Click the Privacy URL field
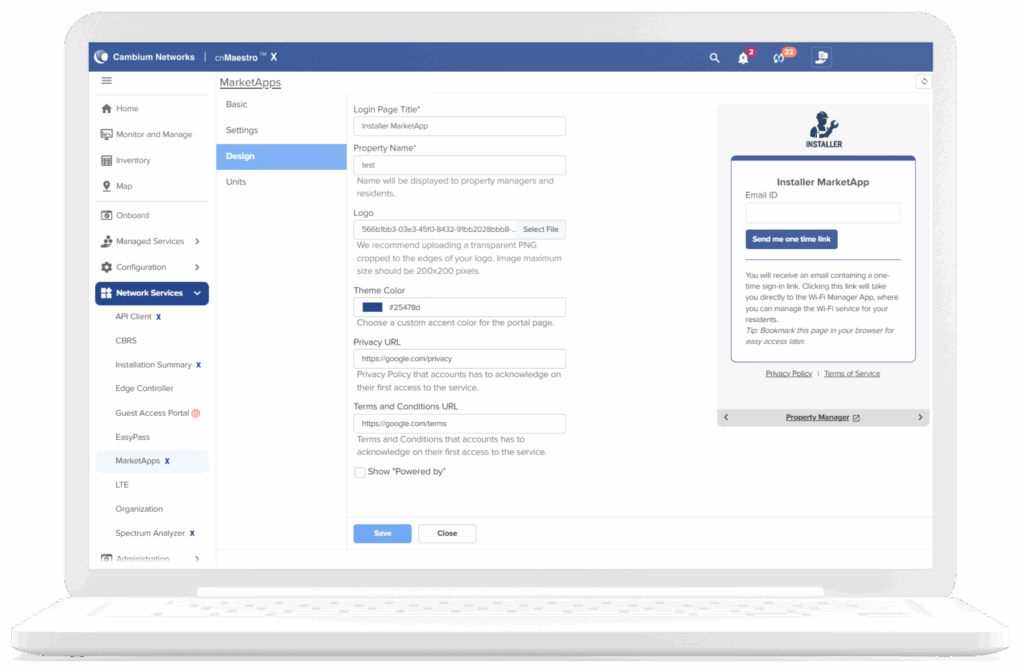This screenshot has width=1024, height=667. [460, 359]
